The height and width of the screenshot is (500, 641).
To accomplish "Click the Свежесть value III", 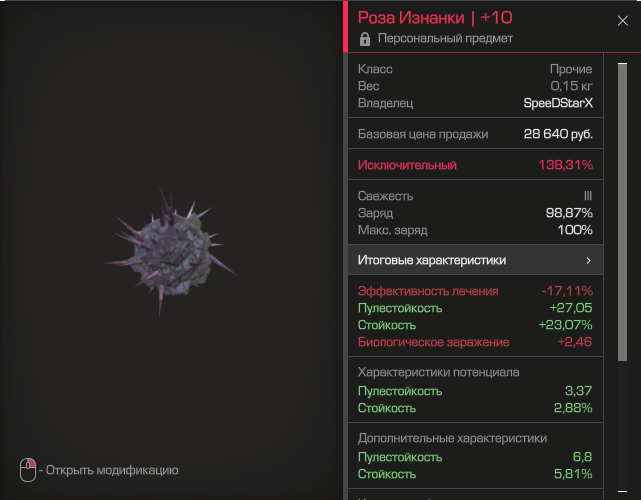I will [588, 196].
